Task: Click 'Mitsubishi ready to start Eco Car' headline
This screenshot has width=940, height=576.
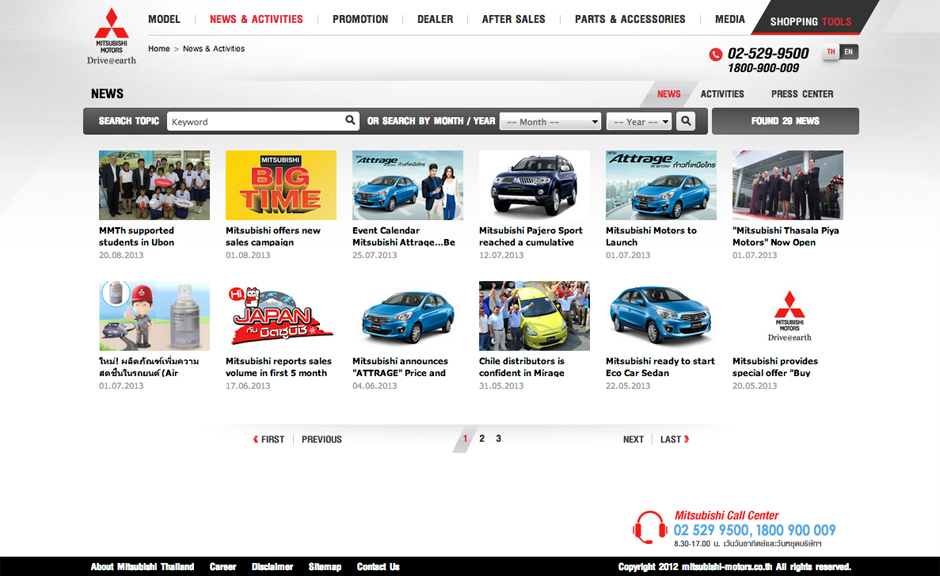Action: 660,367
